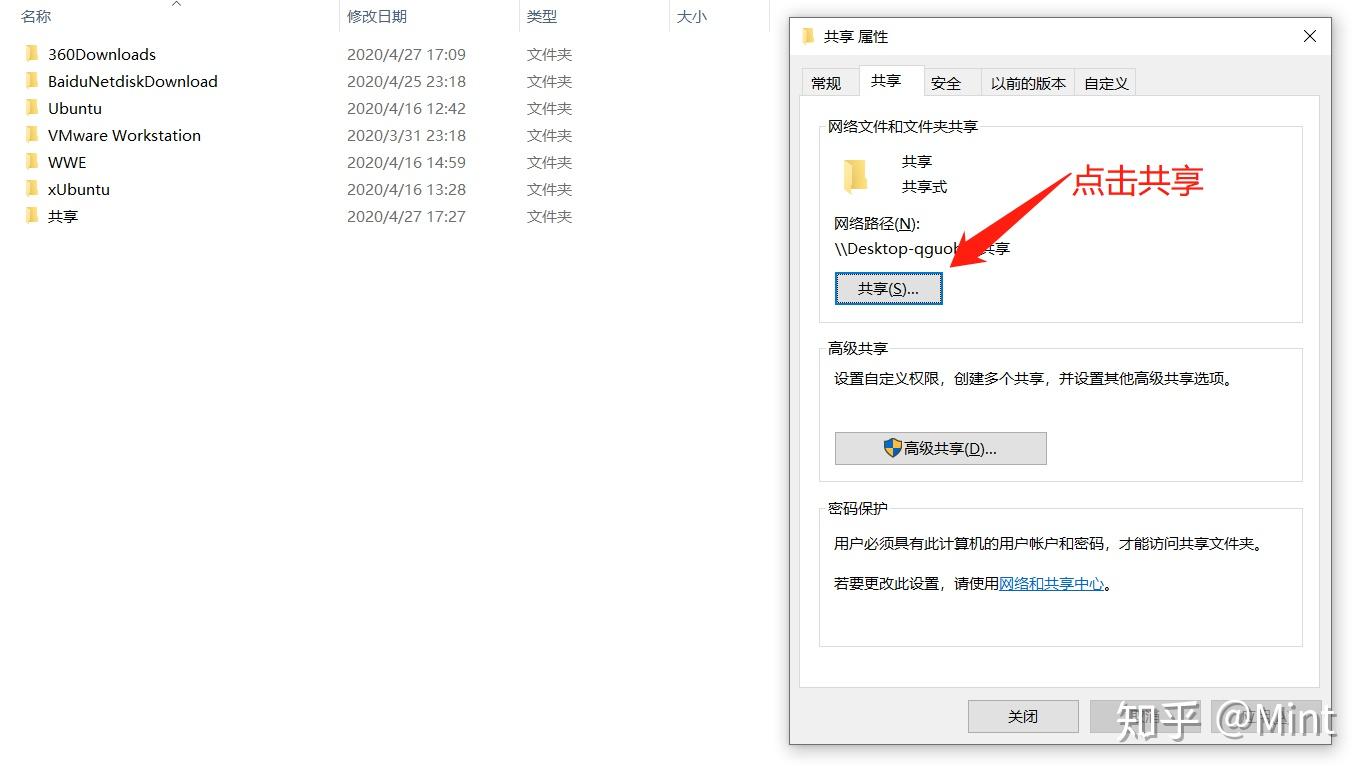Click the 共享 folder icon in file list

click(x=32, y=216)
